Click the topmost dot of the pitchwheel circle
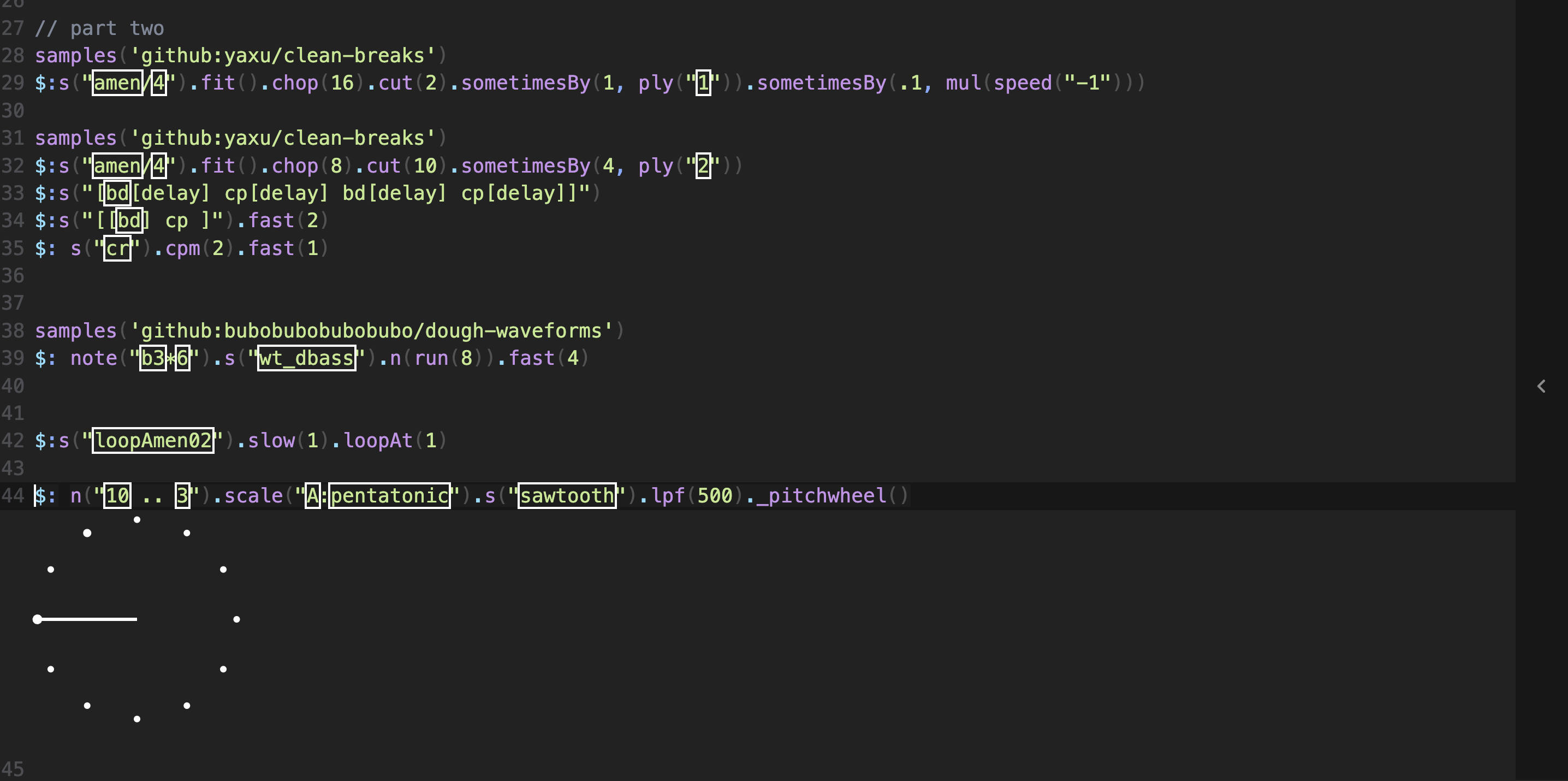 (x=137, y=519)
